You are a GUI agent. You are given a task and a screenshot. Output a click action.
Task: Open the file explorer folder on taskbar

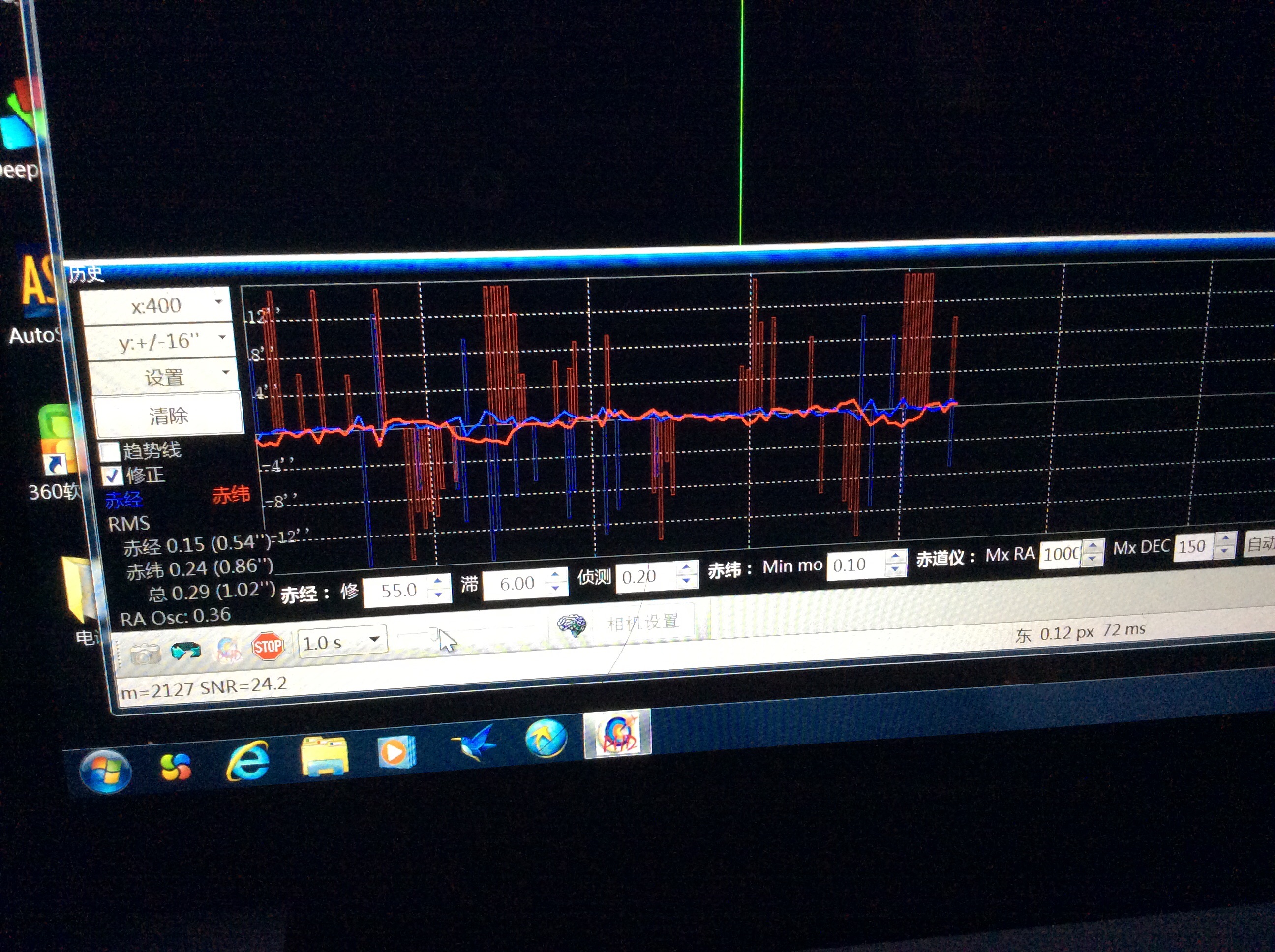point(325,756)
